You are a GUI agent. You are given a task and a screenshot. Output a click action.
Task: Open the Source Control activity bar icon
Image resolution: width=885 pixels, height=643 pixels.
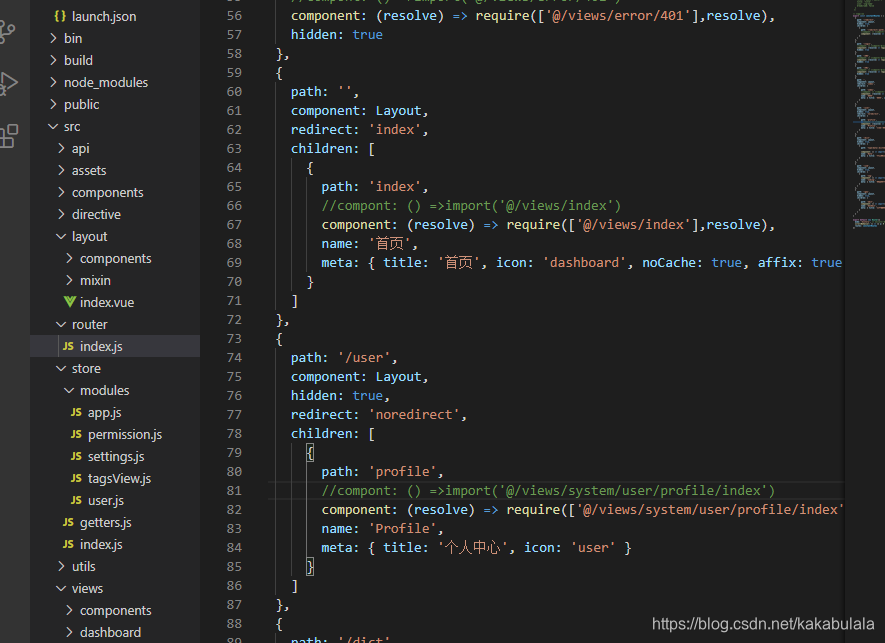[7, 32]
